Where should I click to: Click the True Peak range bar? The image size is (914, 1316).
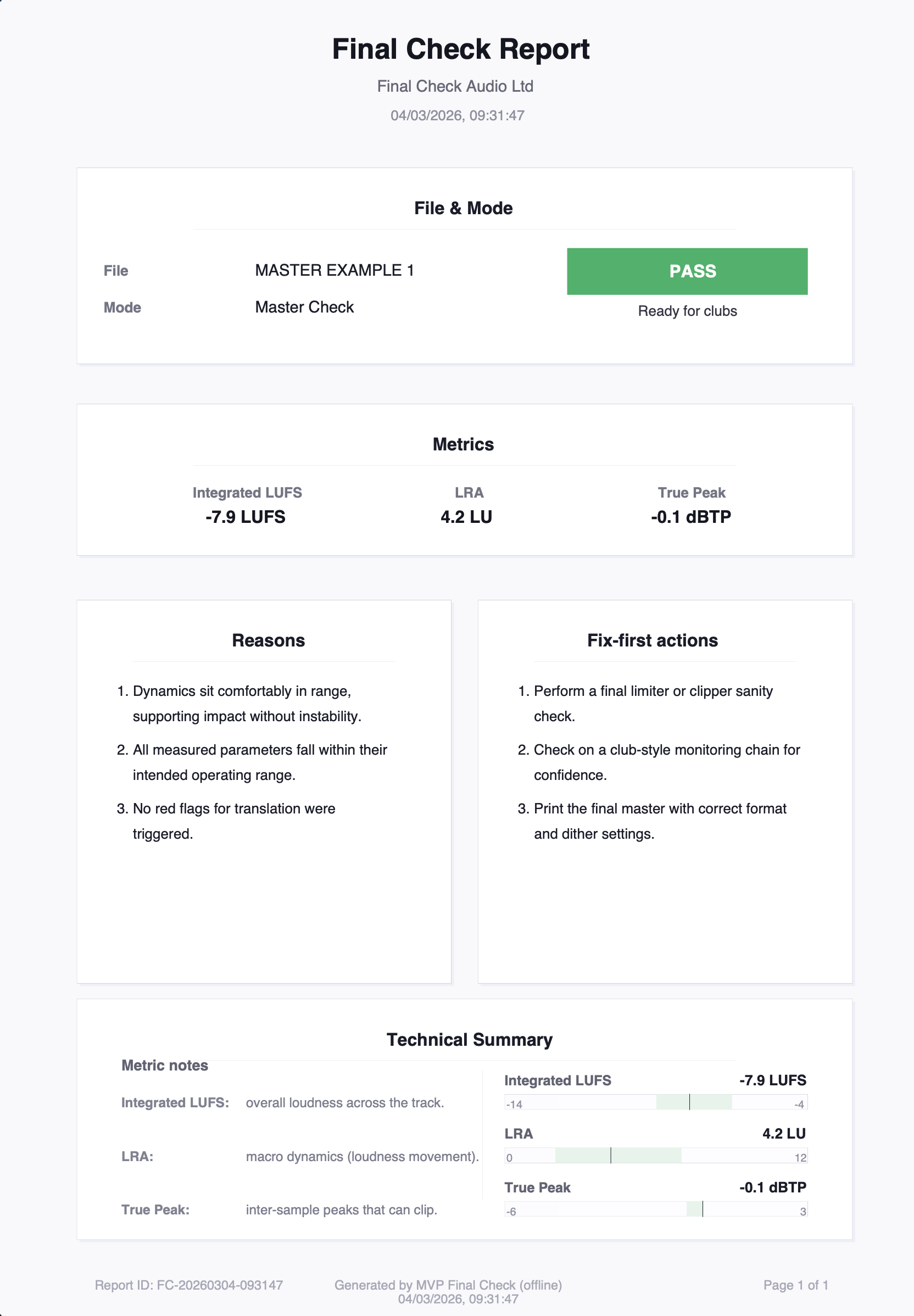tap(655, 1209)
